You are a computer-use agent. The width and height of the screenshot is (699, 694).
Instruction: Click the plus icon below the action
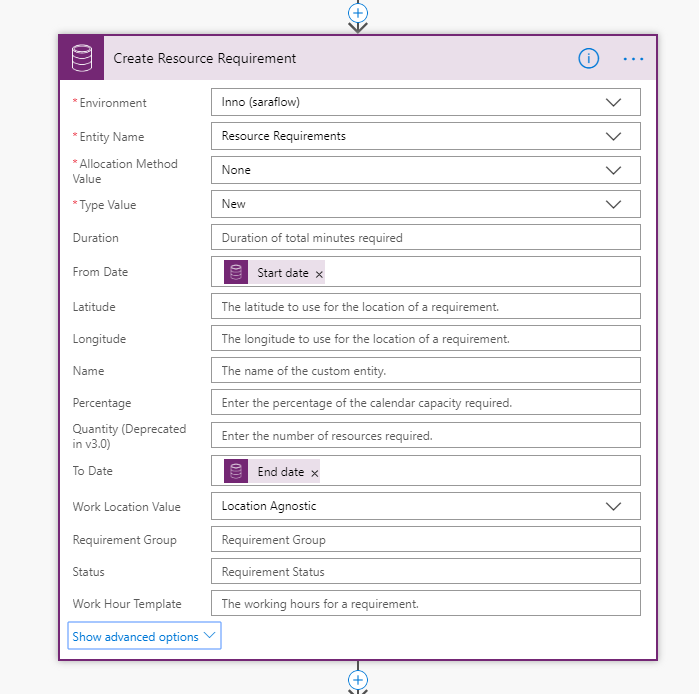358,679
